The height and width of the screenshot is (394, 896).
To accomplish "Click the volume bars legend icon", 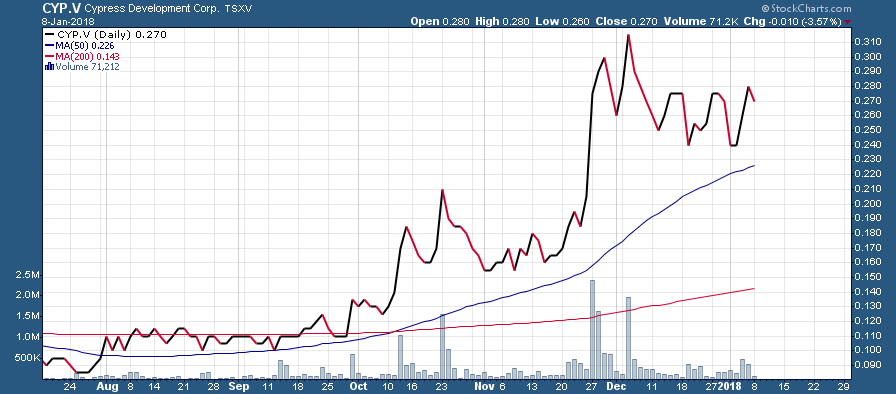I will [x=49, y=67].
